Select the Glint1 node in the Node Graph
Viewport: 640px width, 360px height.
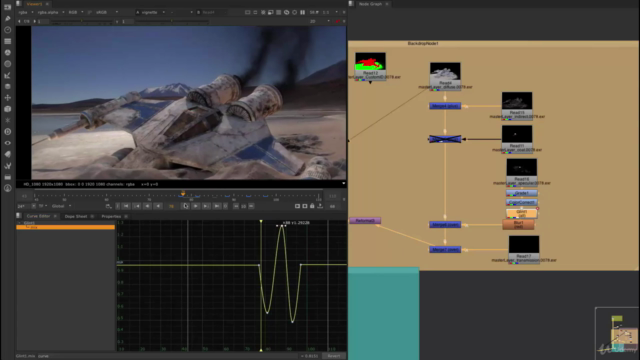pos(522,213)
